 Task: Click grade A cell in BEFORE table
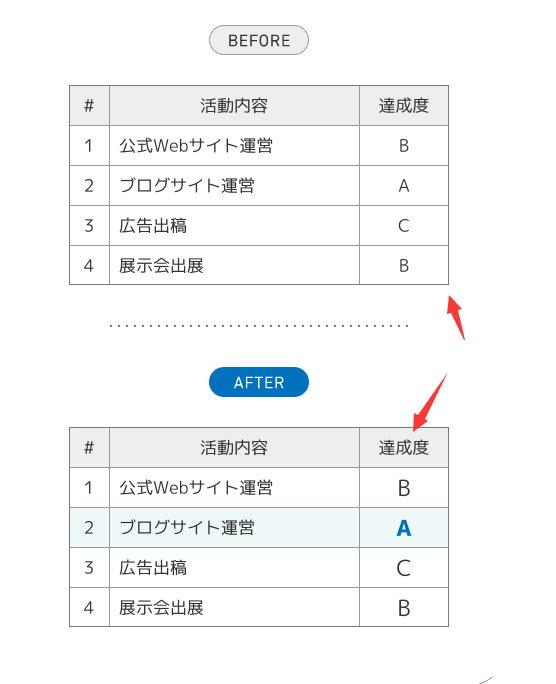404,186
